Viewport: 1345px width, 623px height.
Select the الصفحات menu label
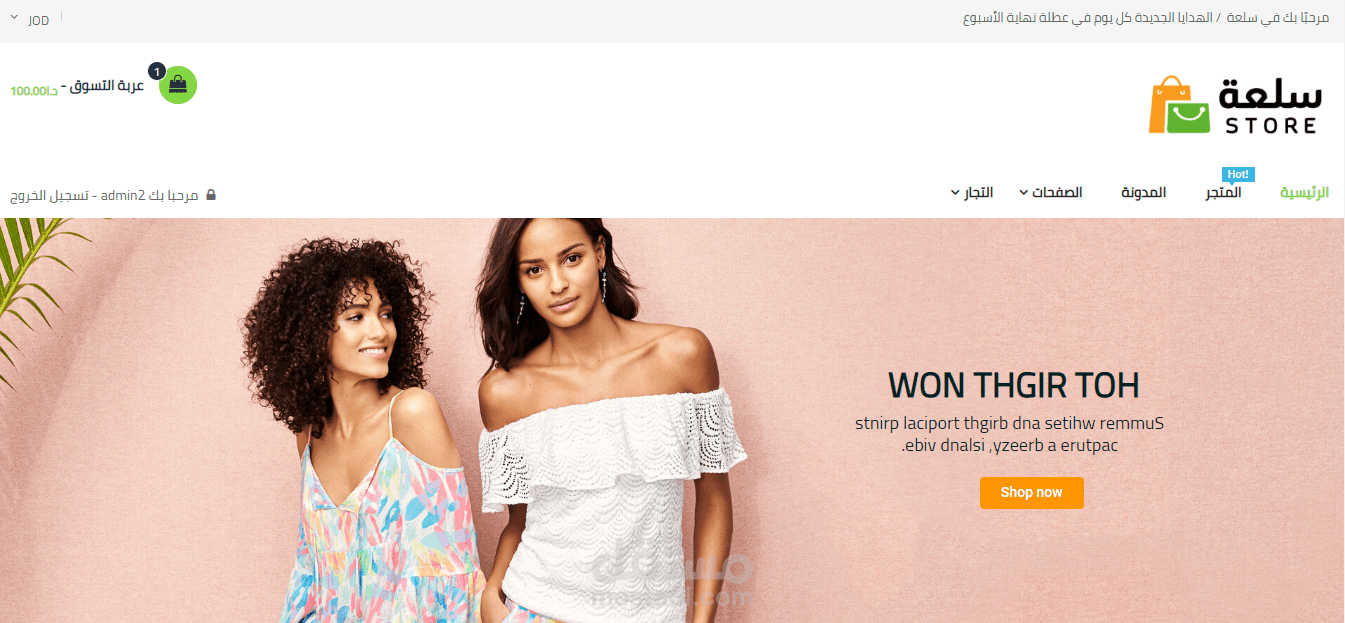click(1058, 192)
